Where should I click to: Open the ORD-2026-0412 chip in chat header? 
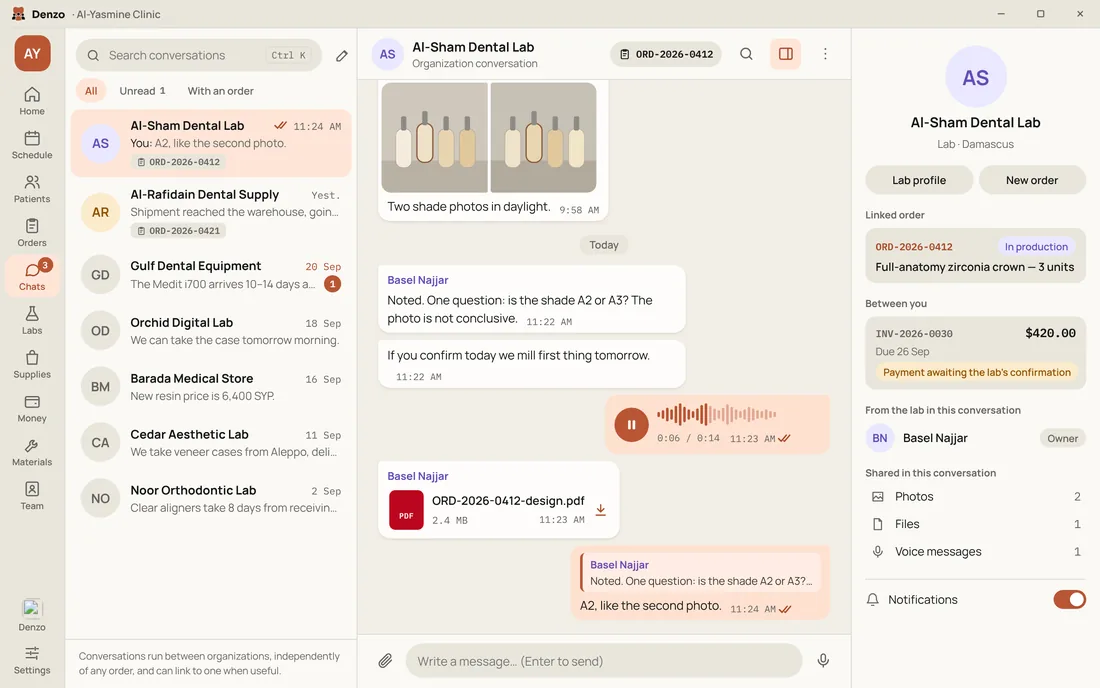click(x=666, y=54)
